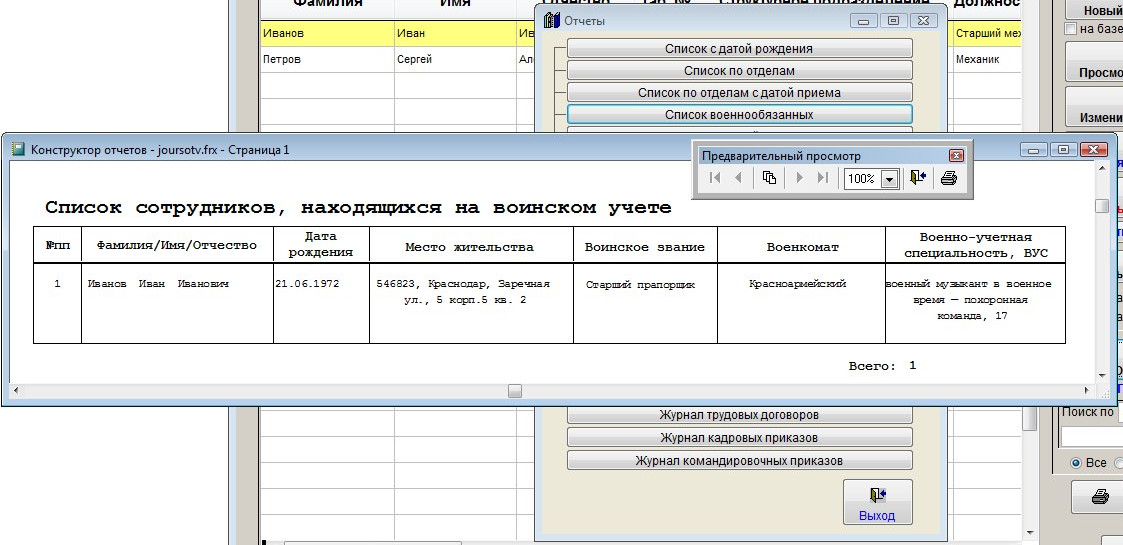Click 'Список по отделам с датой приема'
1123x545 pixels.
[x=739, y=93]
